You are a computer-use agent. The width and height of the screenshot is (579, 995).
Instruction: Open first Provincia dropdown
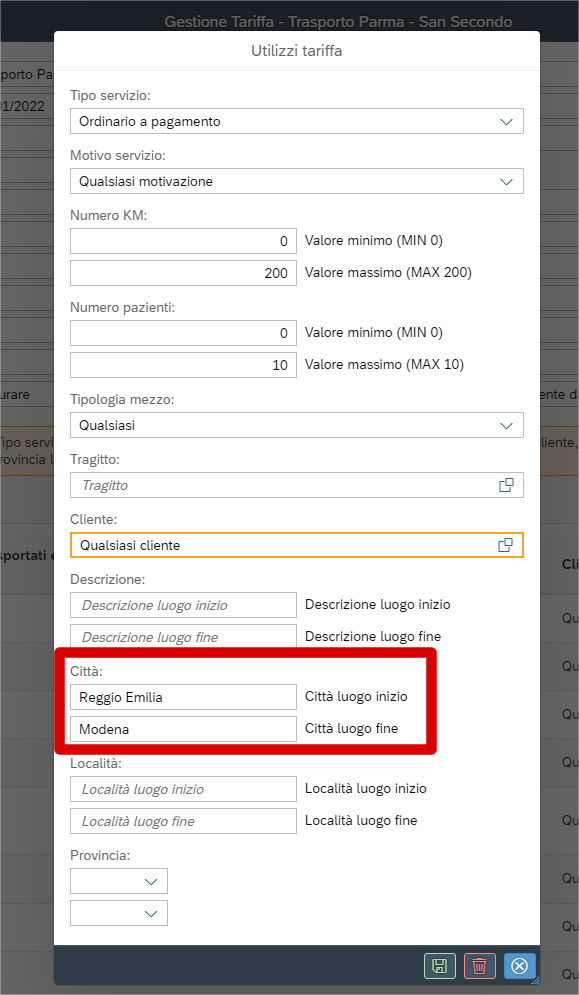119,881
